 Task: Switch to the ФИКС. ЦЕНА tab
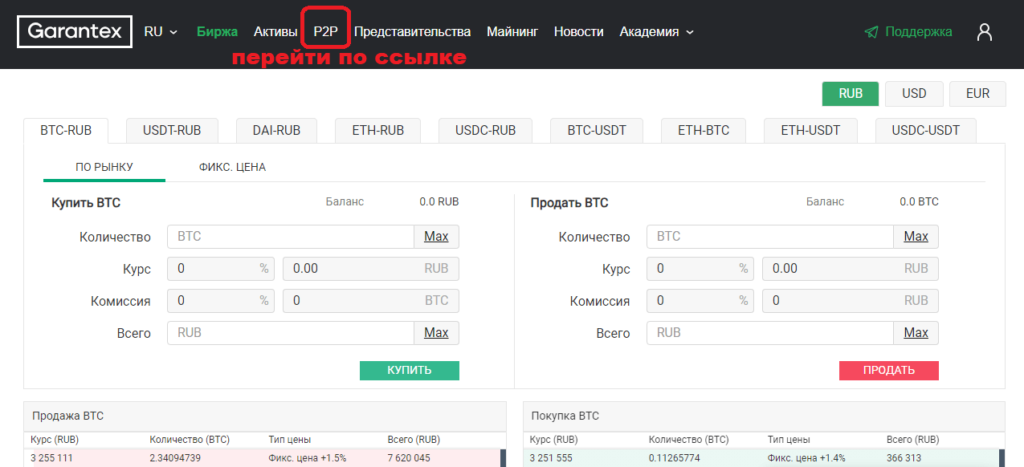(232, 167)
